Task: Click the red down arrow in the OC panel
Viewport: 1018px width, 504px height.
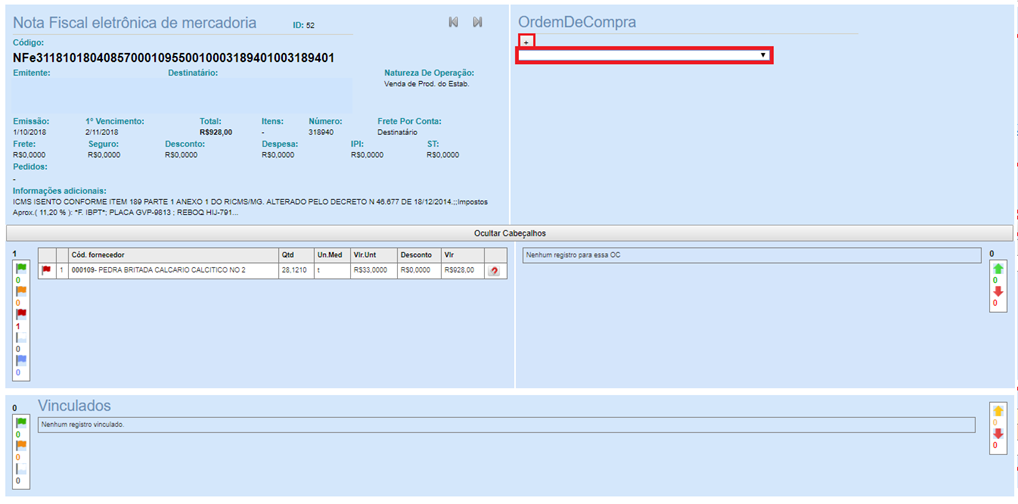Action: 997,291
